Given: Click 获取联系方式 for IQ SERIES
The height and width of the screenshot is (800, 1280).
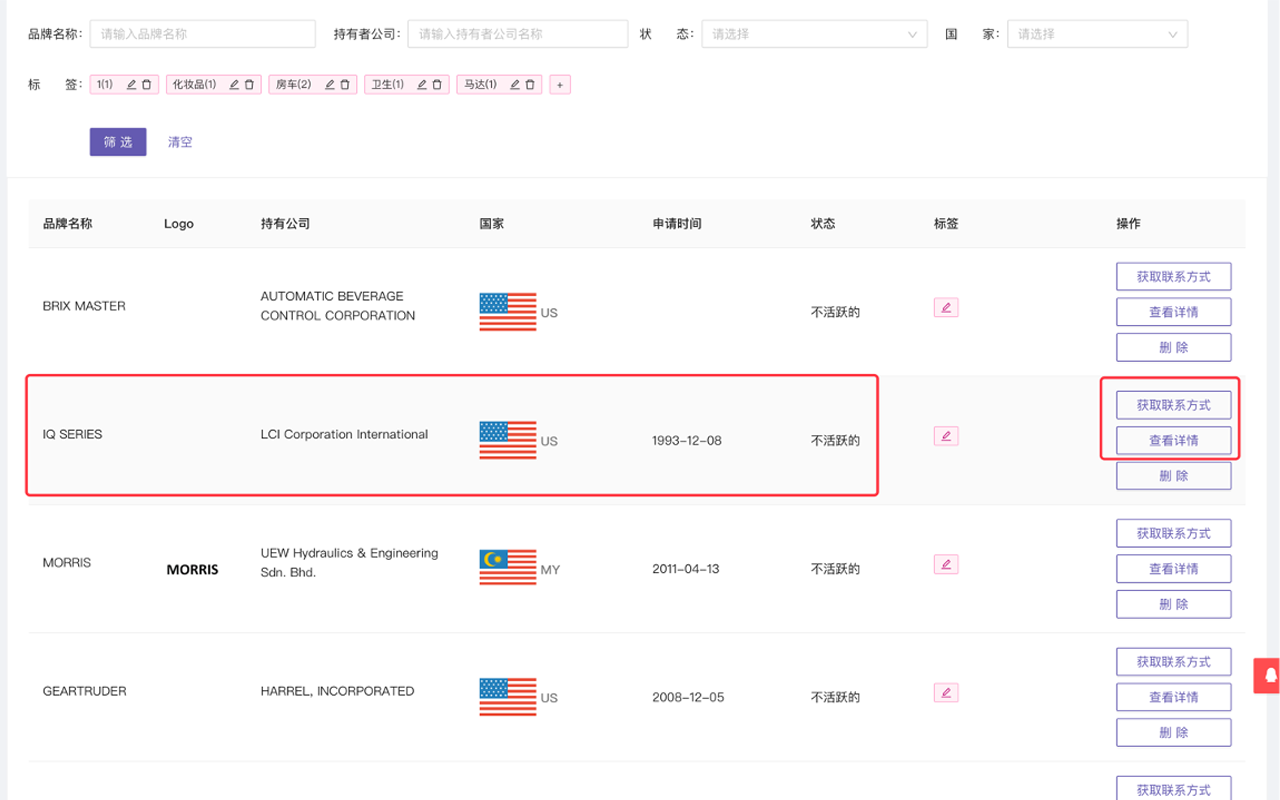Looking at the screenshot, I should click(1173, 405).
